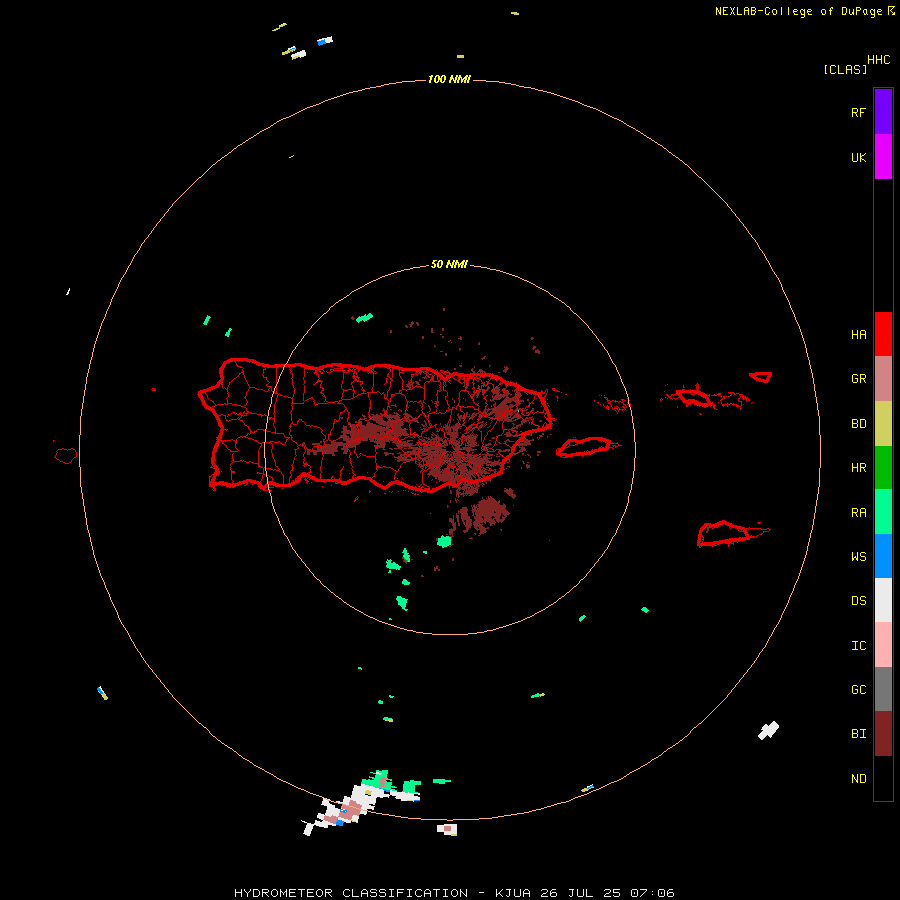Select the GR dusty pink legend swatch
Screen dimensions: 900x900
point(883,378)
